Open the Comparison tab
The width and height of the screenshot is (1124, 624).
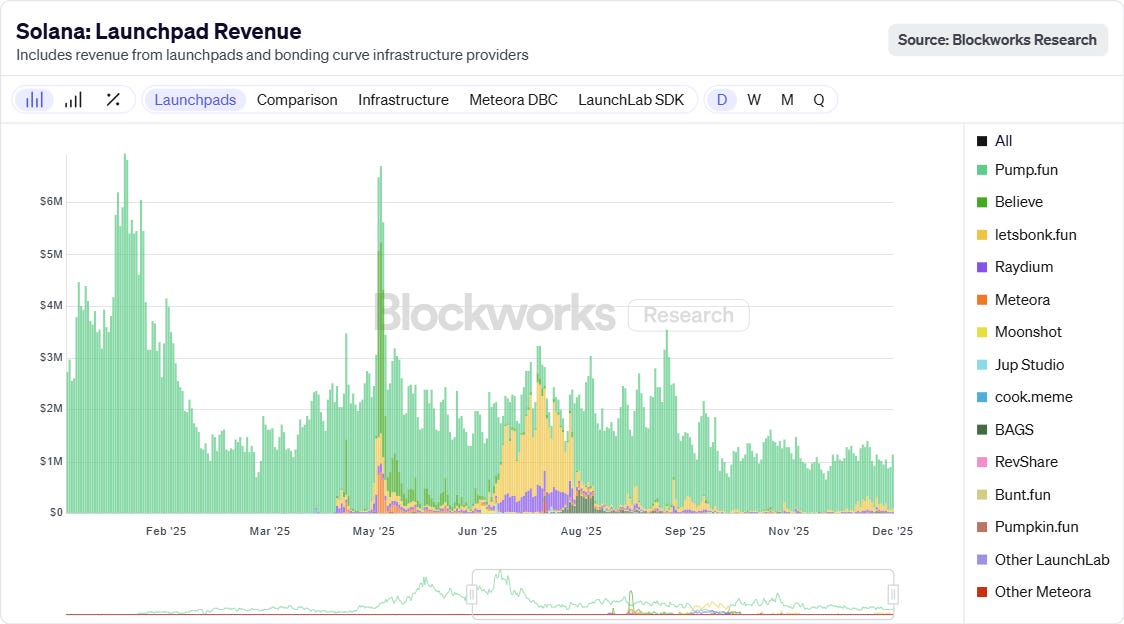point(297,100)
